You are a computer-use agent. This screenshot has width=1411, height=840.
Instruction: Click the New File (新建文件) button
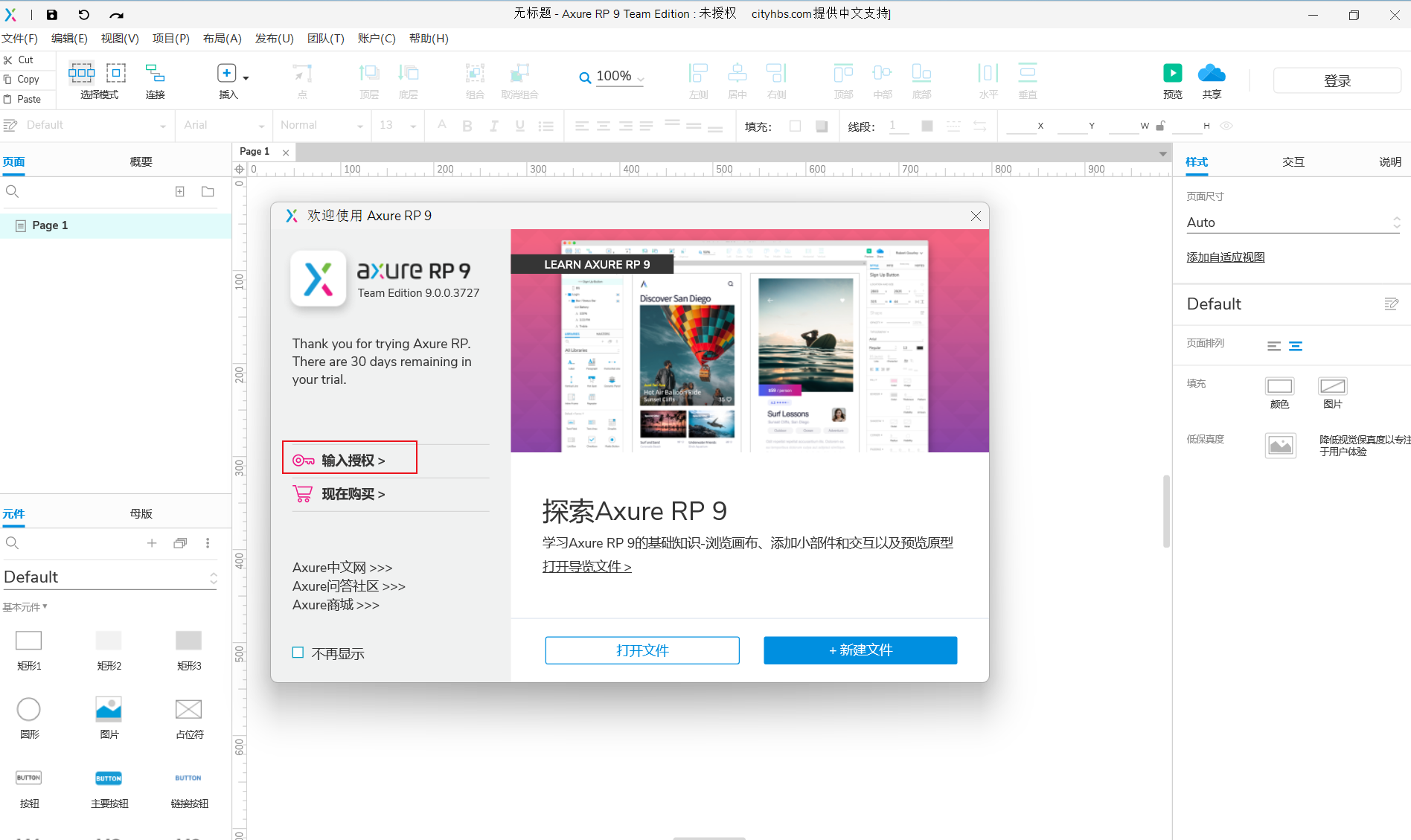[860, 650]
